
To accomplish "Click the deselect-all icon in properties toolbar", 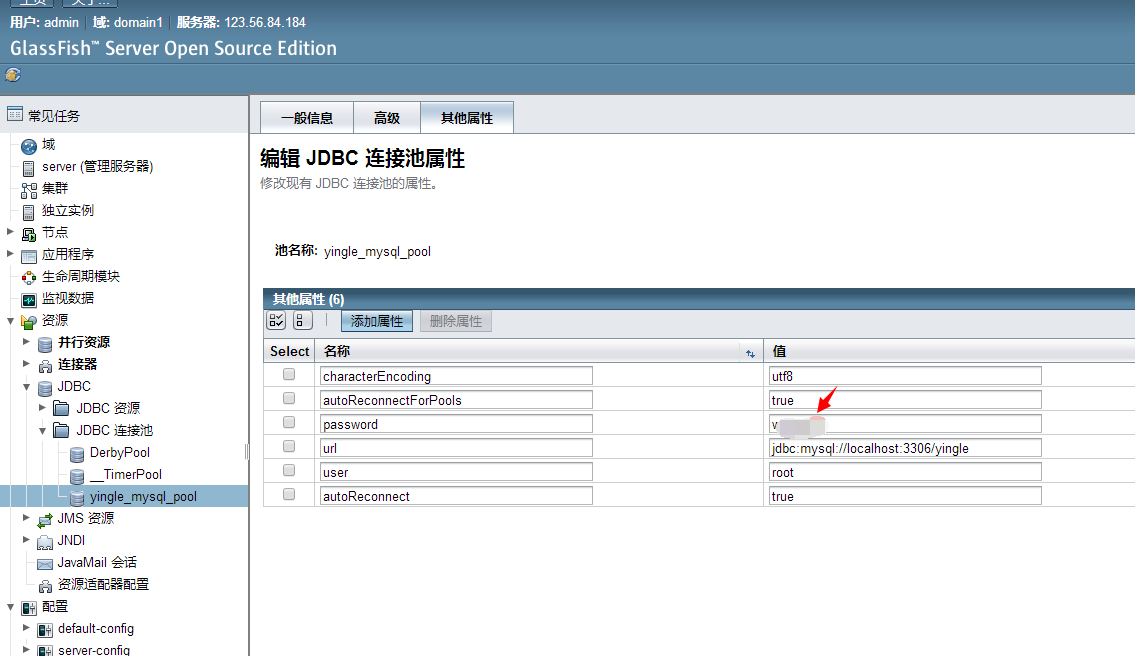I will pos(303,321).
